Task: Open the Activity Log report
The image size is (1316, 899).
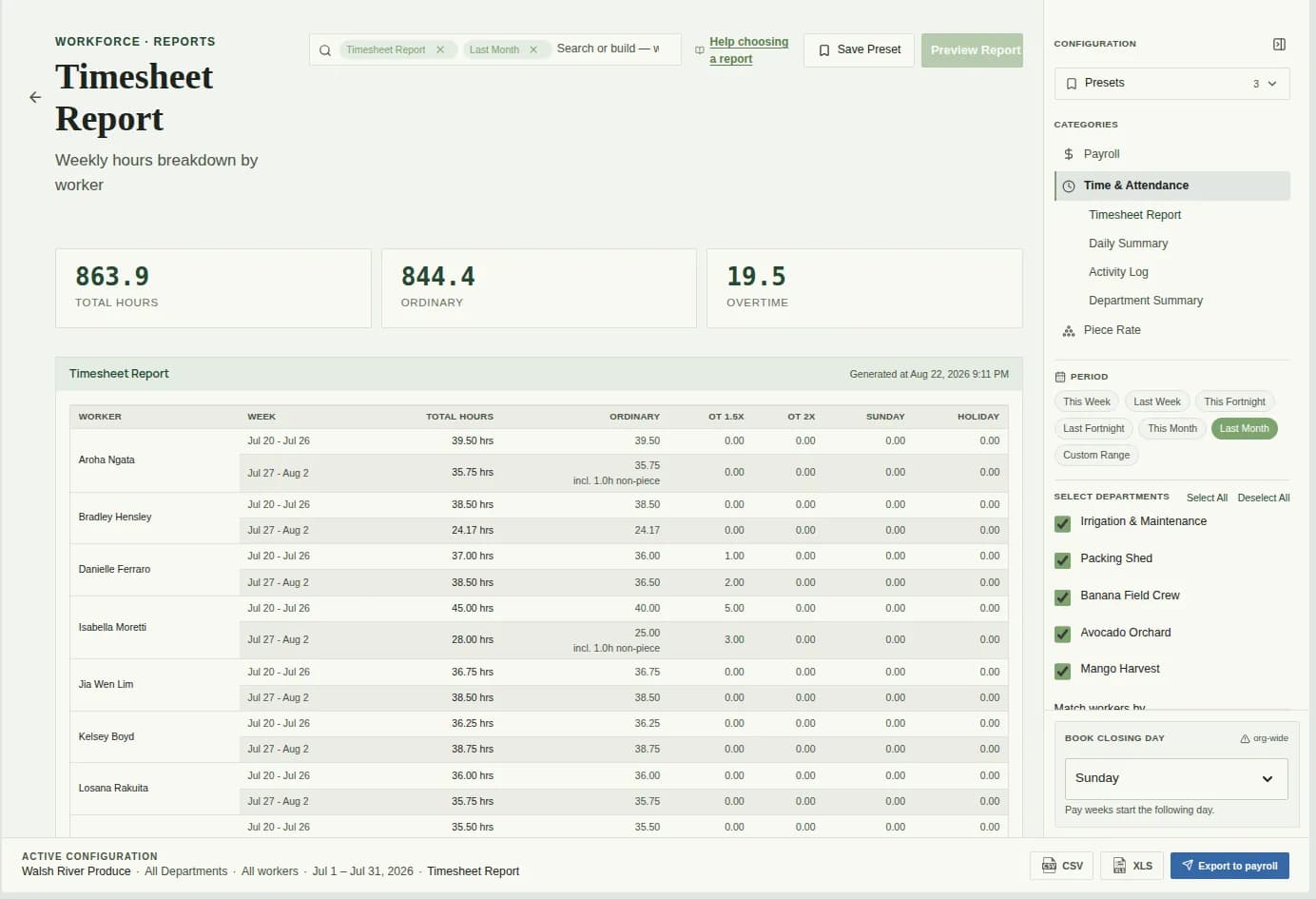Action: tap(1118, 273)
